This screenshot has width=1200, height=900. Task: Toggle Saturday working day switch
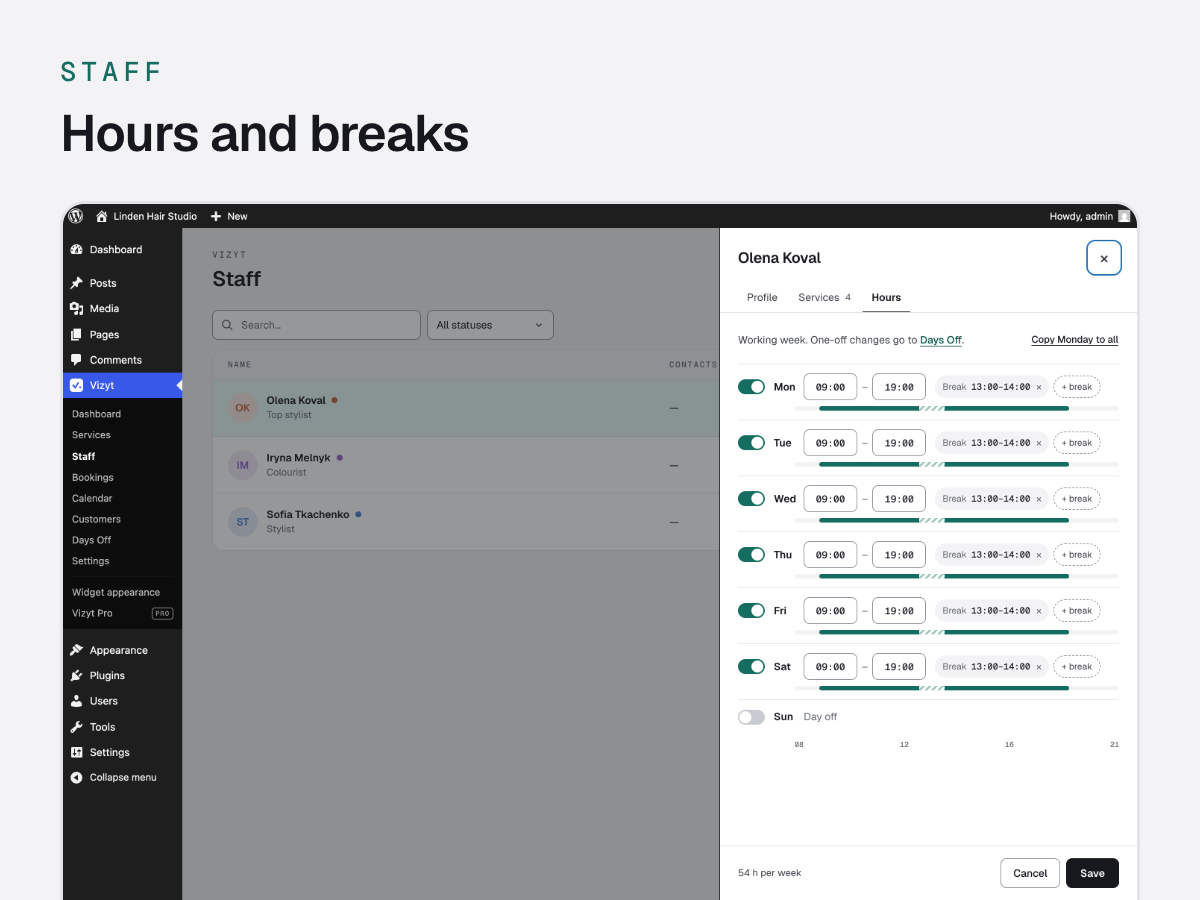click(751, 667)
